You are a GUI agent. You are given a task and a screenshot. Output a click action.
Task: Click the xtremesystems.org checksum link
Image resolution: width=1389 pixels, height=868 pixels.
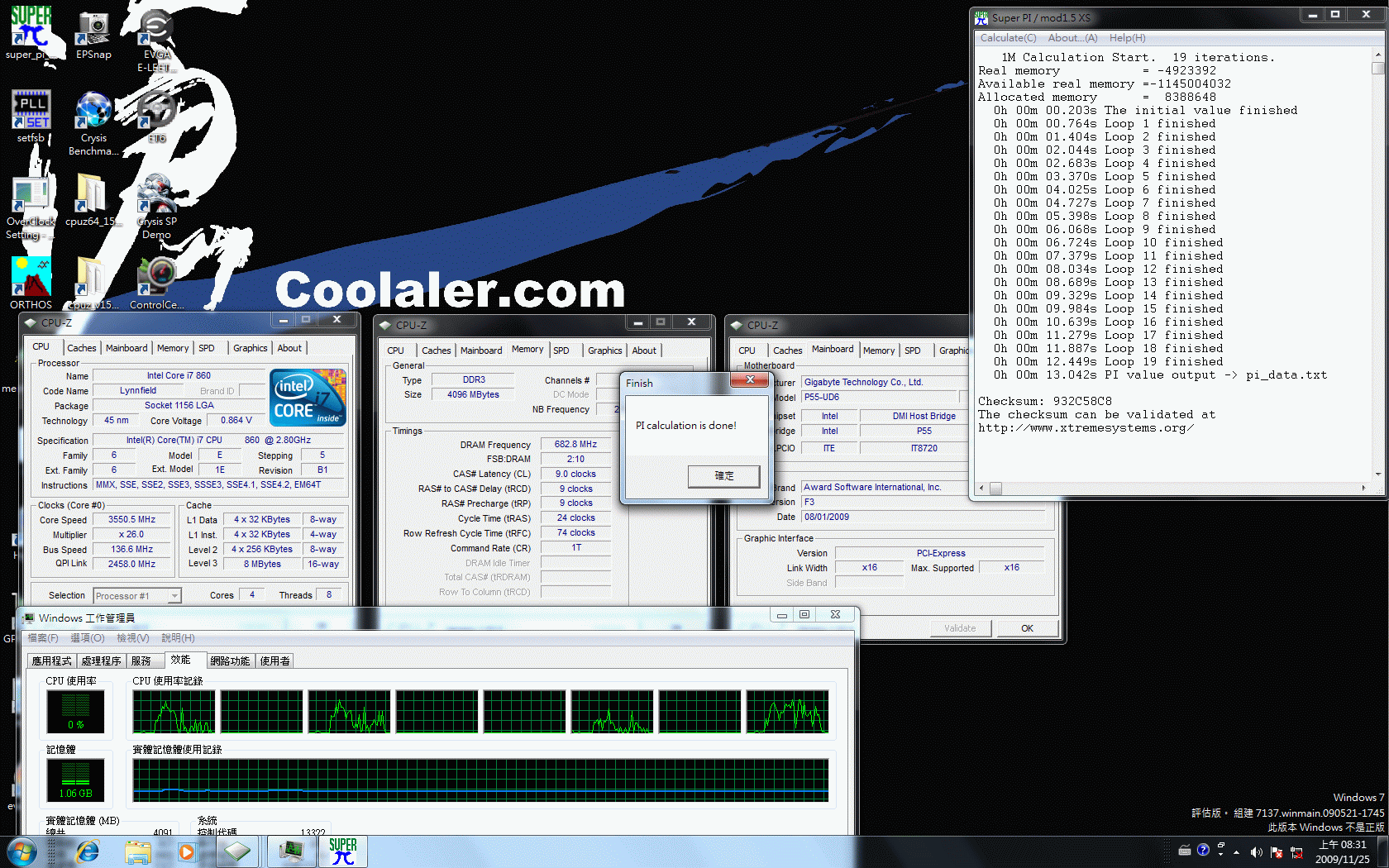tap(1086, 428)
